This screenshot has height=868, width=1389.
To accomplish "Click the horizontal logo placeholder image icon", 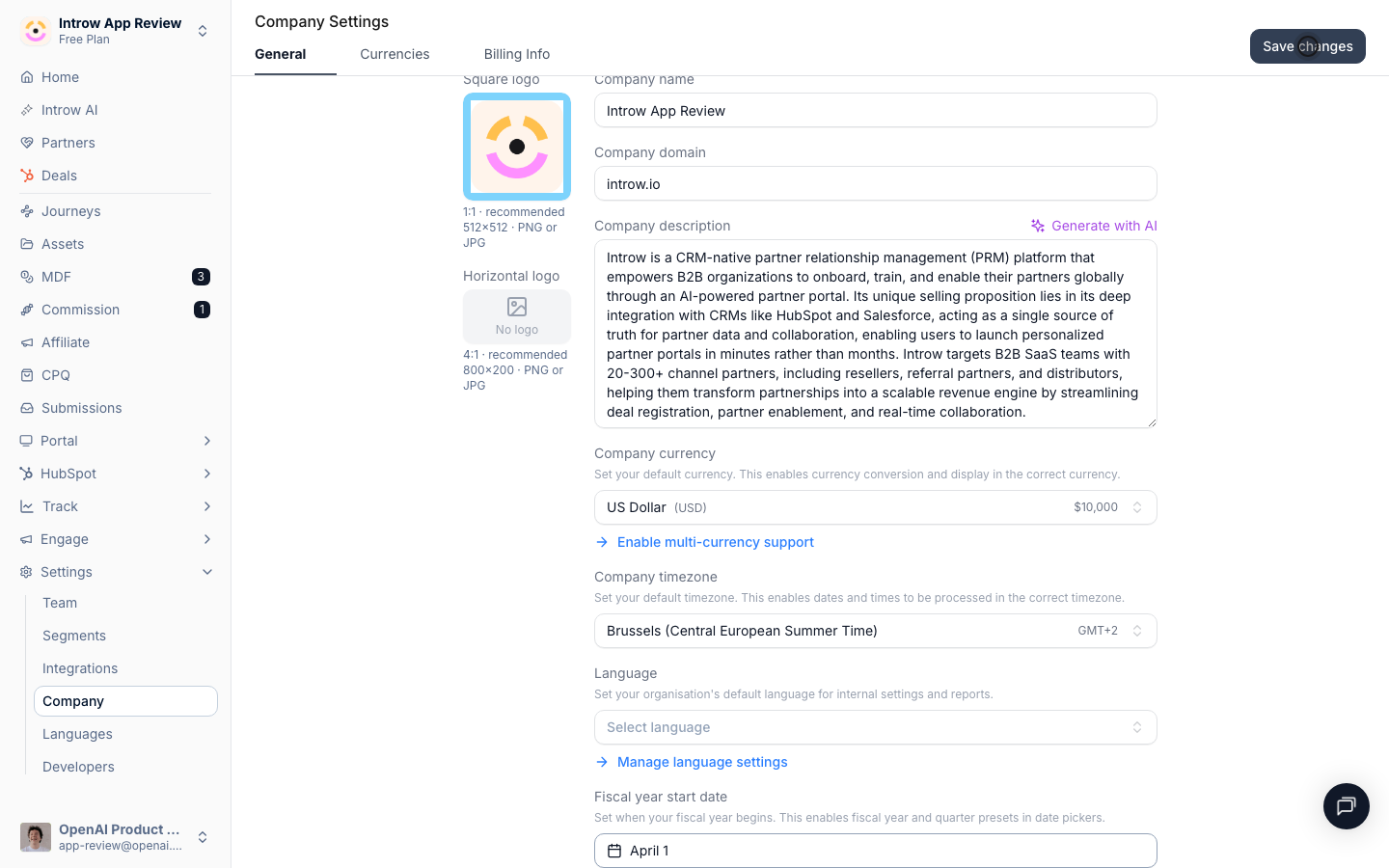I will (x=517, y=307).
